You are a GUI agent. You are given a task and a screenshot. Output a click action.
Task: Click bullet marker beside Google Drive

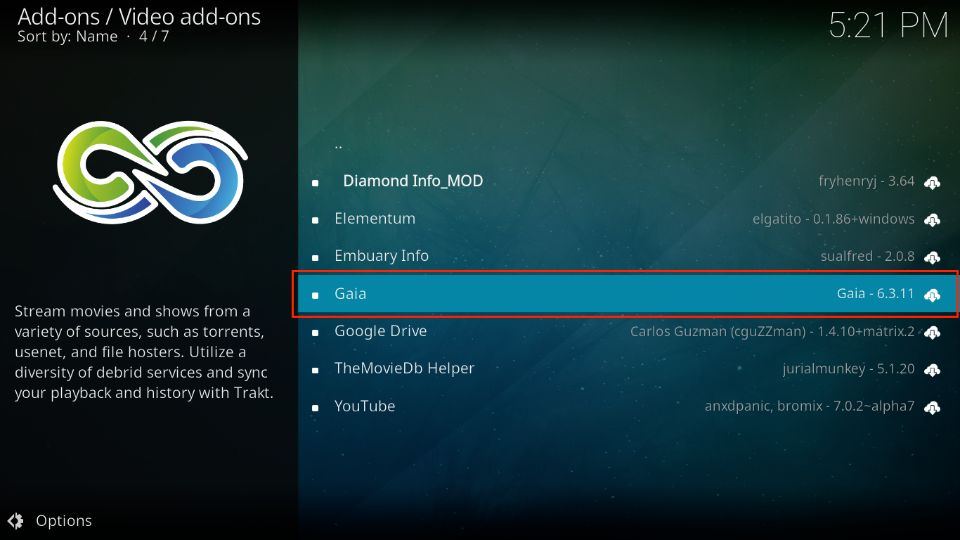pos(315,333)
